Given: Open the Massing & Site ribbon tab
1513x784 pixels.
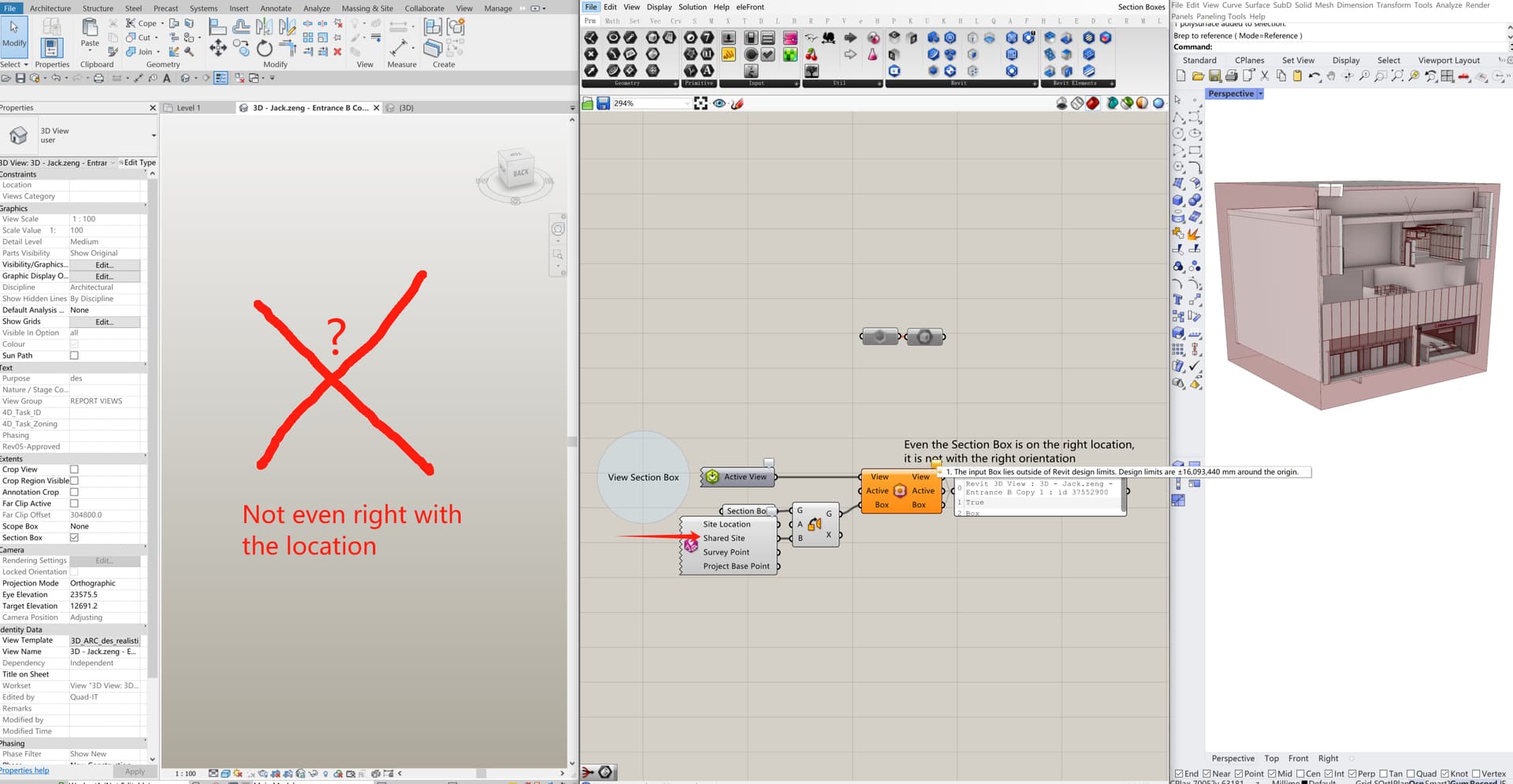Looking at the screenshot, I should 367,9.
